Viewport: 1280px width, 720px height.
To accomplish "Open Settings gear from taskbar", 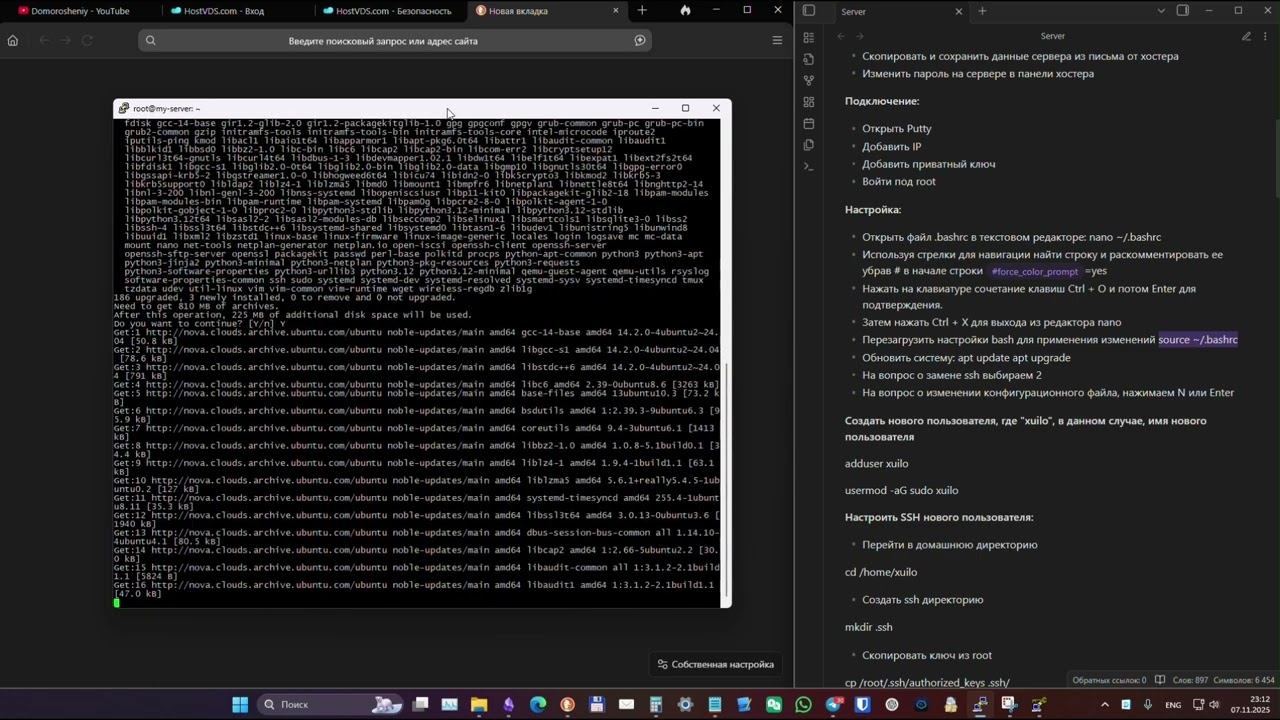I will [x=685, y=705].
